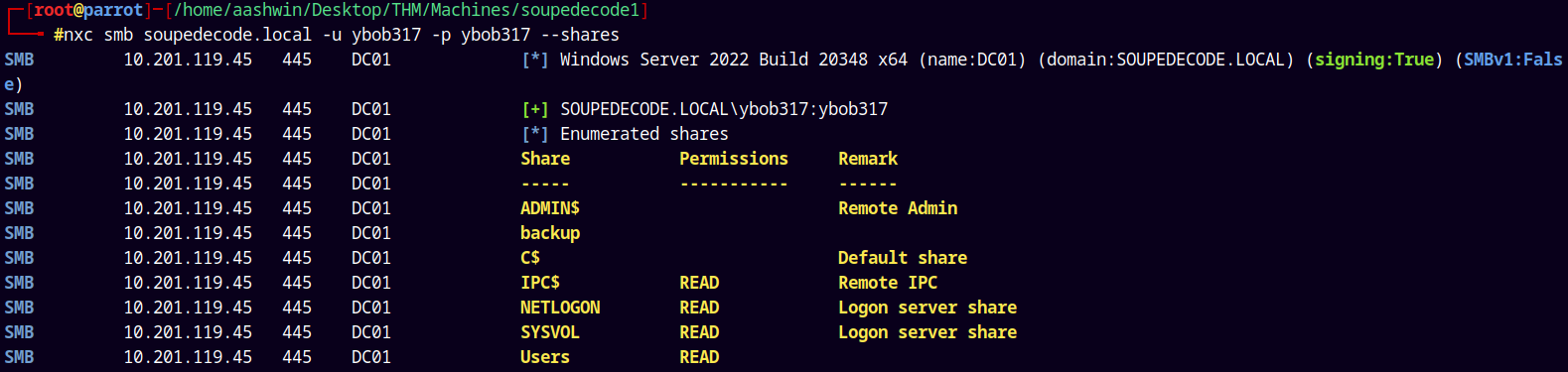The image size is (1568, 372).
Task: Click READ permission beside Users
Action: (x=699, y=357)
